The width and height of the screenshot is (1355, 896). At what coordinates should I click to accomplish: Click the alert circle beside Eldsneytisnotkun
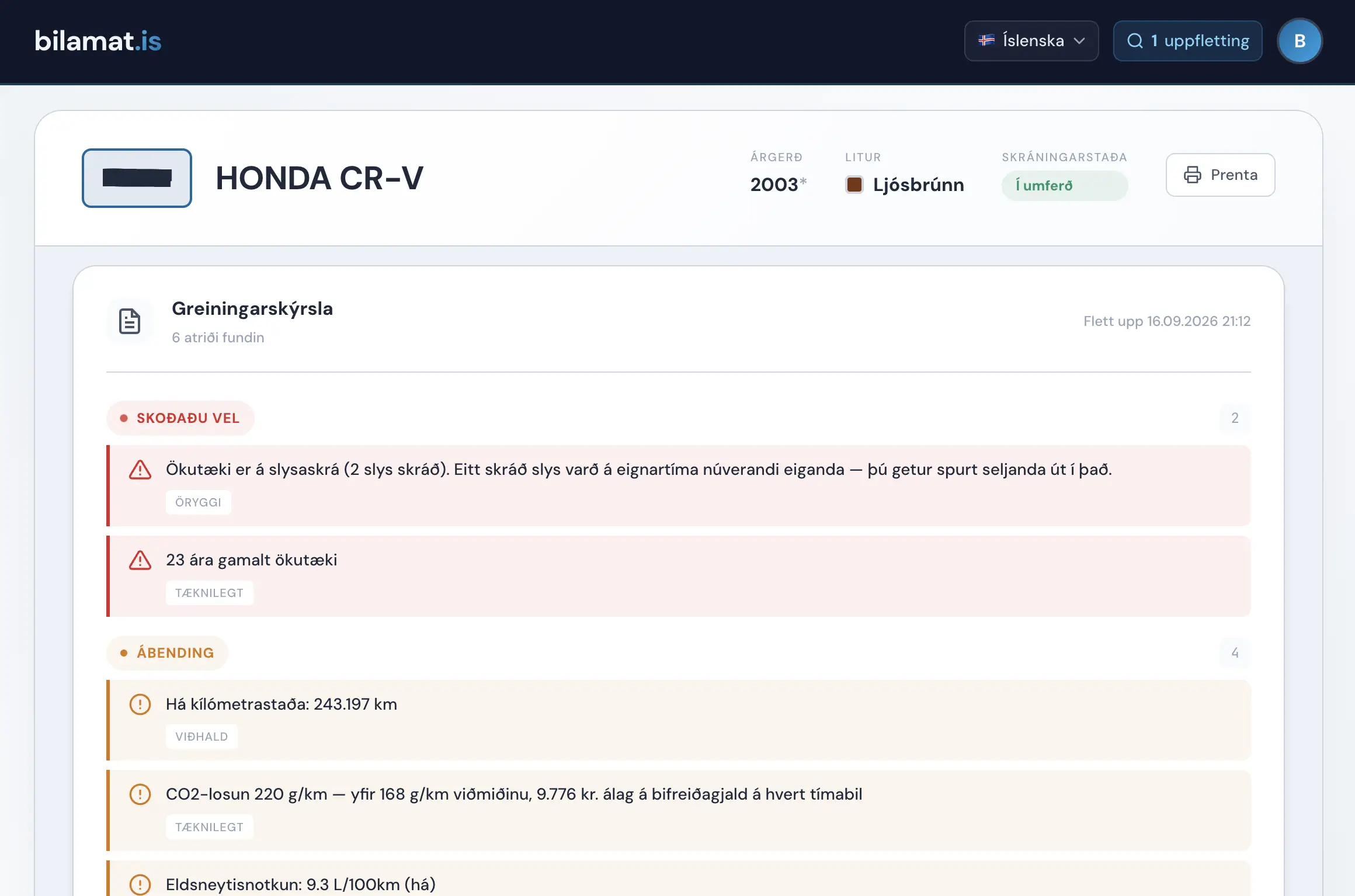tap(140, 884)
